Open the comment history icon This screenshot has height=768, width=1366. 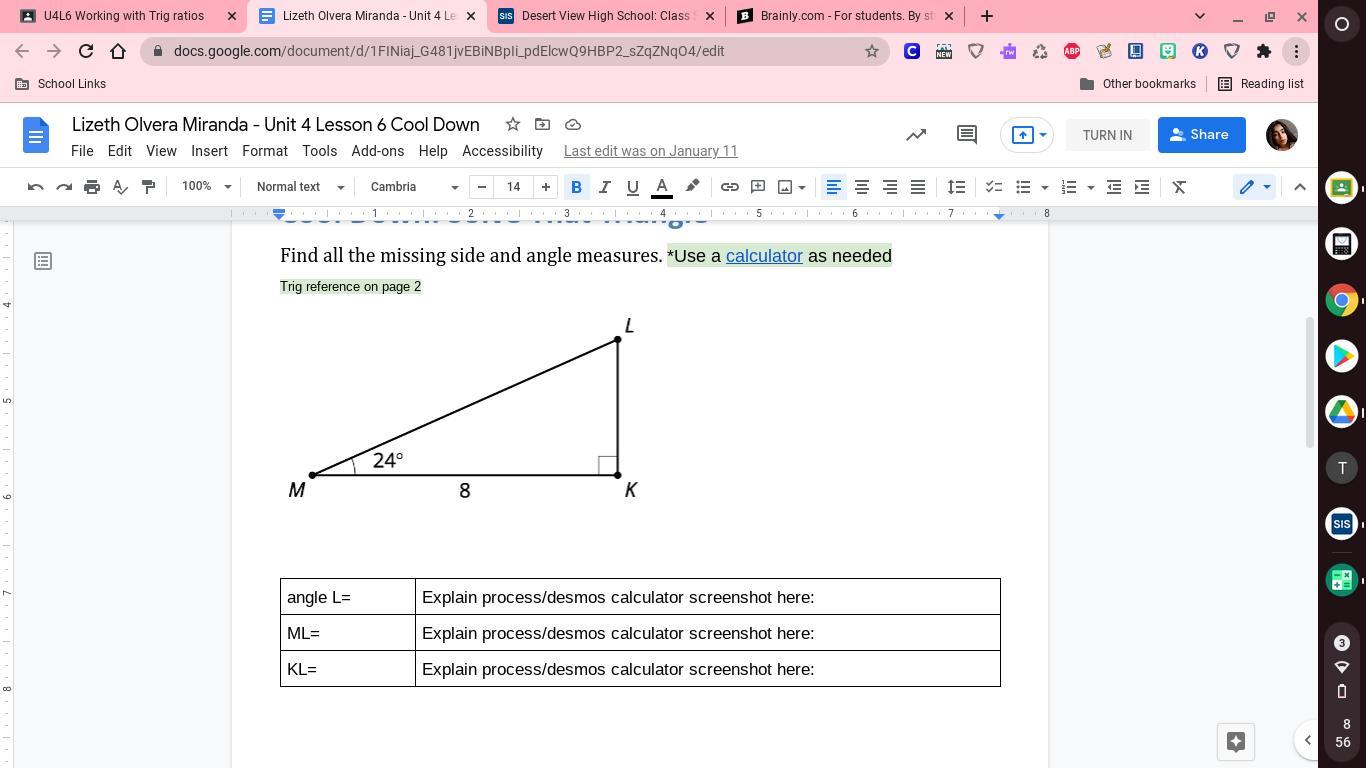966,135
